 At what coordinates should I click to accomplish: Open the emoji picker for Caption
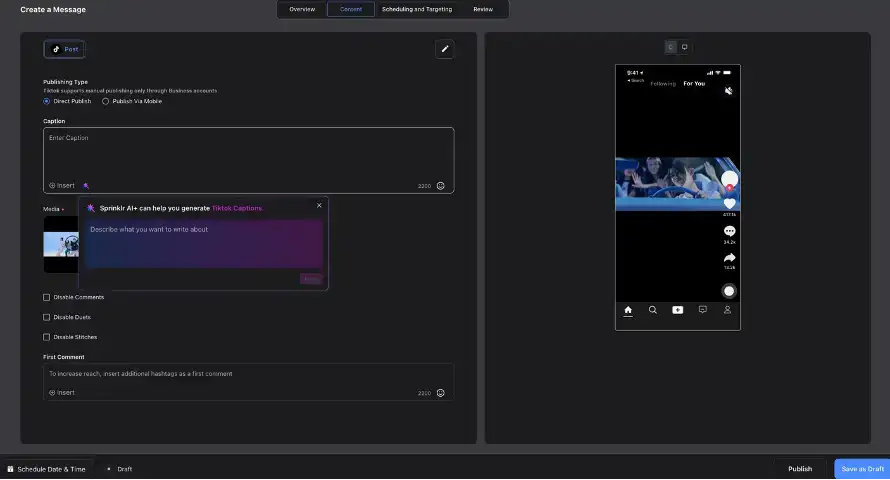click(440, 186)
